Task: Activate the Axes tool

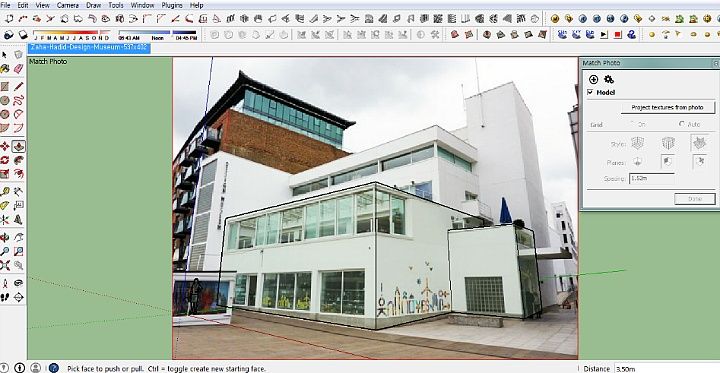Action: pyautogui.click(x=5, y=220)
